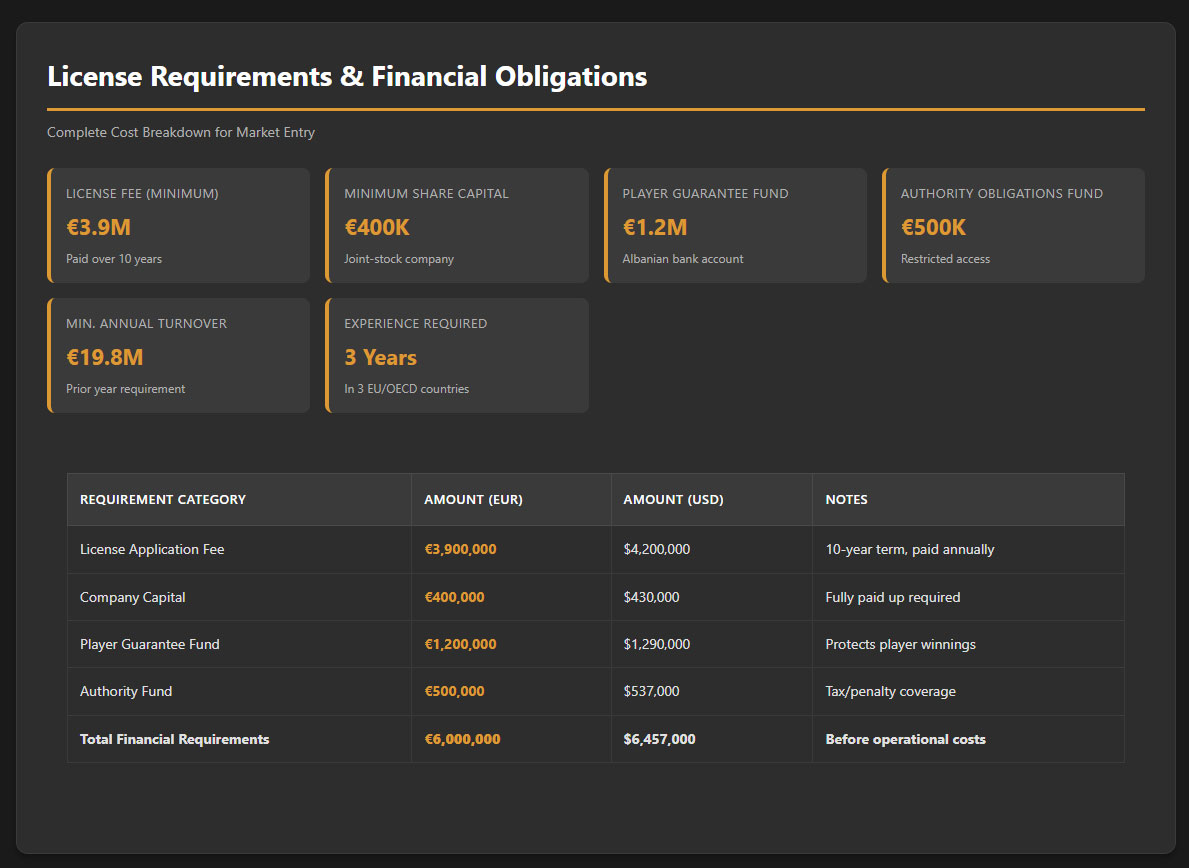1189x868 pixels.
Task: Open the Authority Obligations Fund card
Action: pos(1013,225)
